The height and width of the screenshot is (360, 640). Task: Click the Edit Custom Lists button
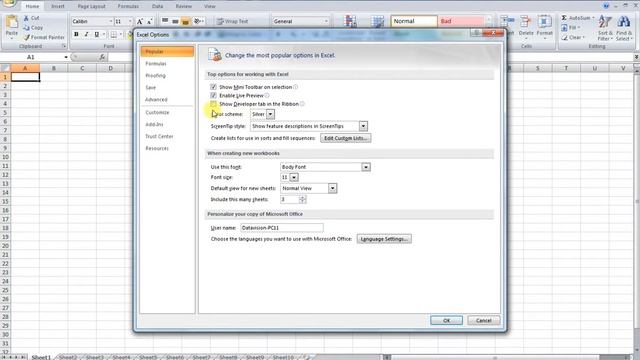(x=345, y=138)
